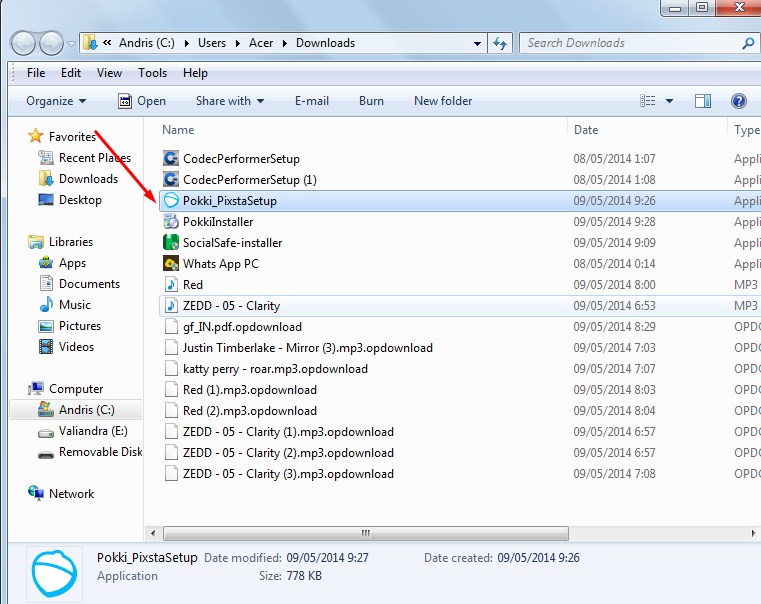761x604 pixels.
Task: Click the Whats App PC file icon
Action: (171, 263)
